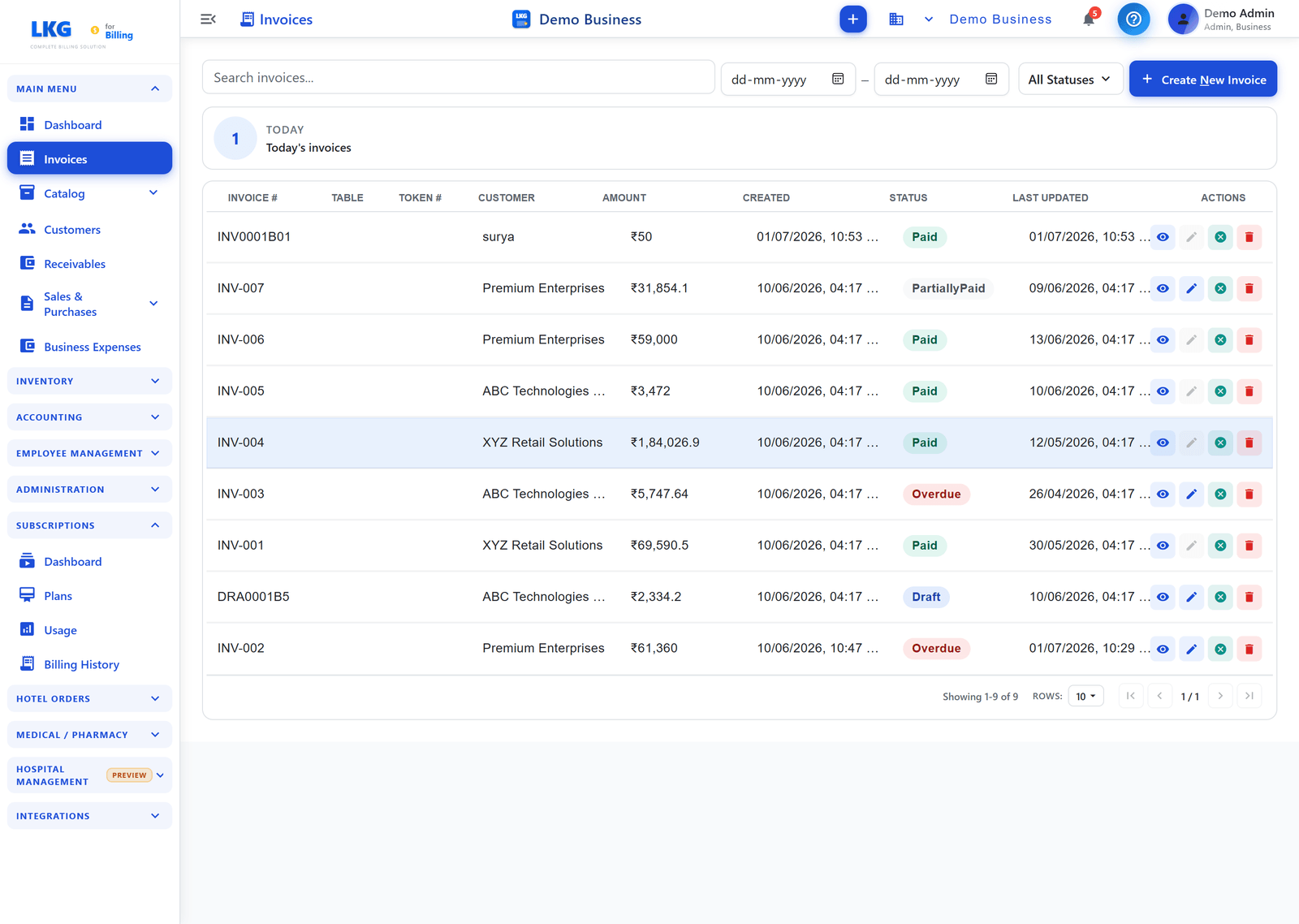Expand the Integrations section
1299x924 pixels.
point(89,816)
